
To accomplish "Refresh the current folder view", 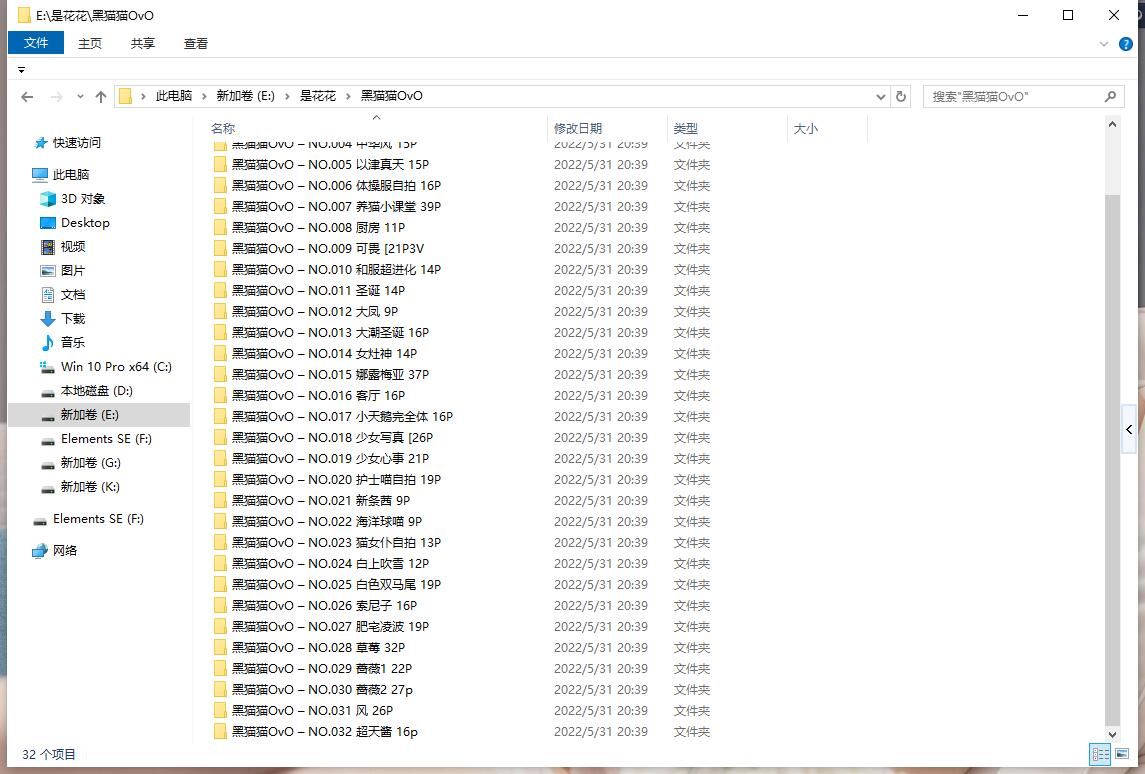I will (x=901, y=96).
